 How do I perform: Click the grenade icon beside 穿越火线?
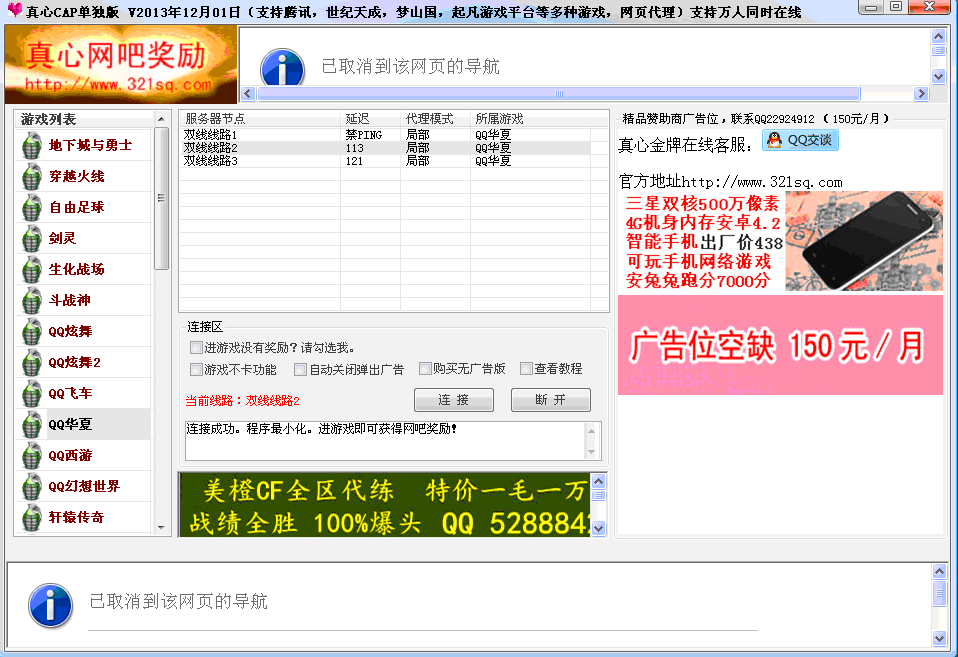tap(33, 177)
